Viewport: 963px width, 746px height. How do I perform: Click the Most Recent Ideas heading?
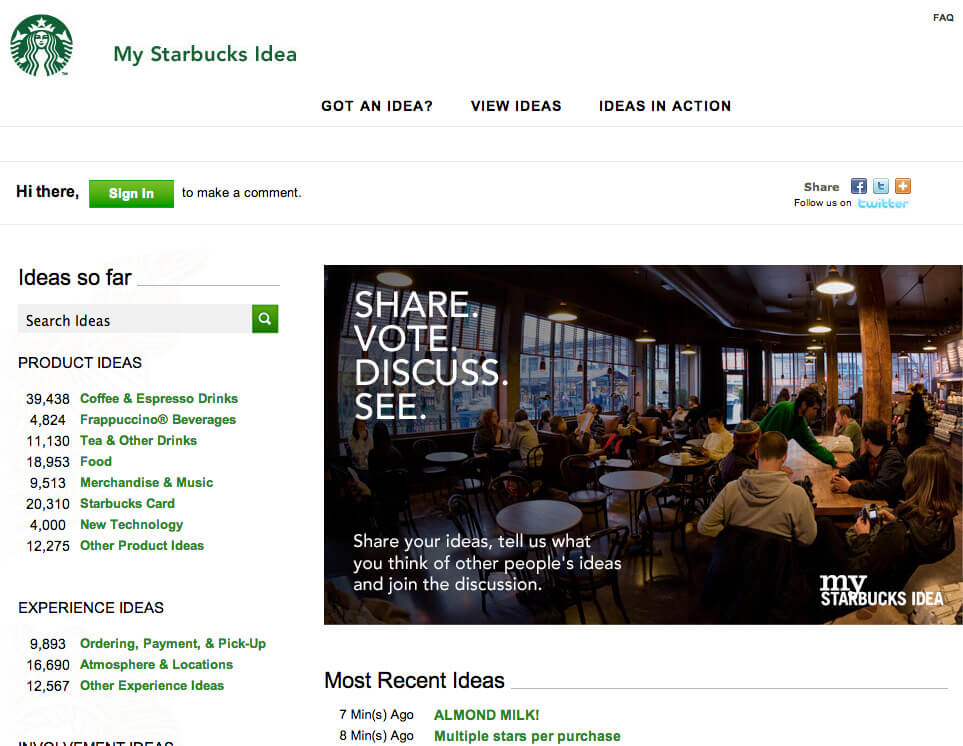pos(415,680)
